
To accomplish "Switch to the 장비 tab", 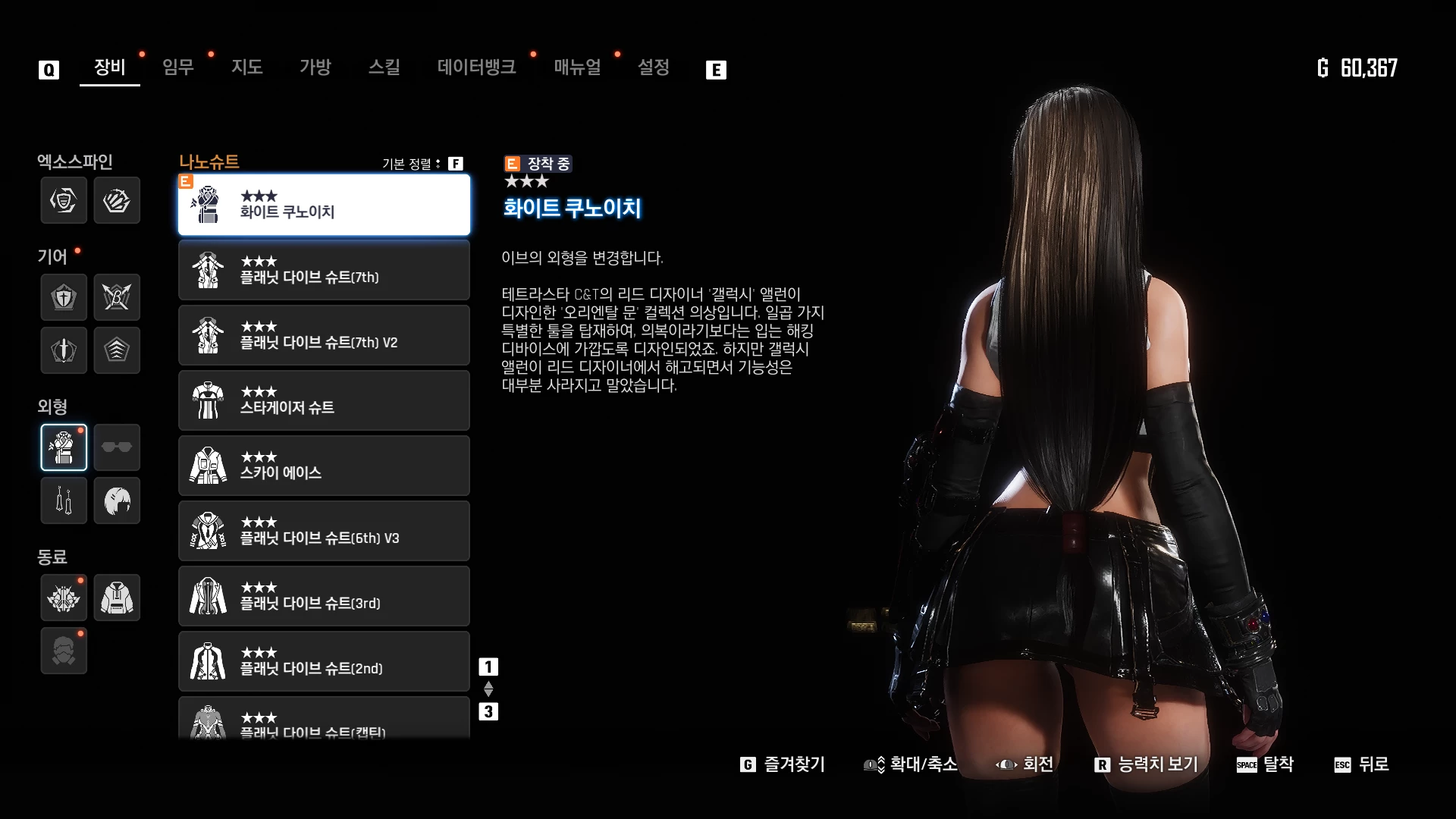I will click(110, 67).
